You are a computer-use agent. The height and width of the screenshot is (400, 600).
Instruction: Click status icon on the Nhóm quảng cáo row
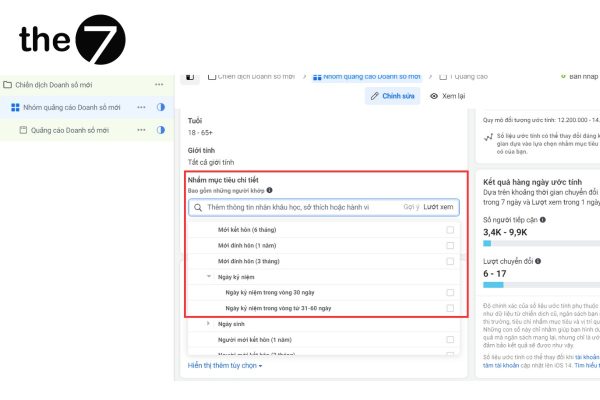pyautogui.click(x=161, y=107)
